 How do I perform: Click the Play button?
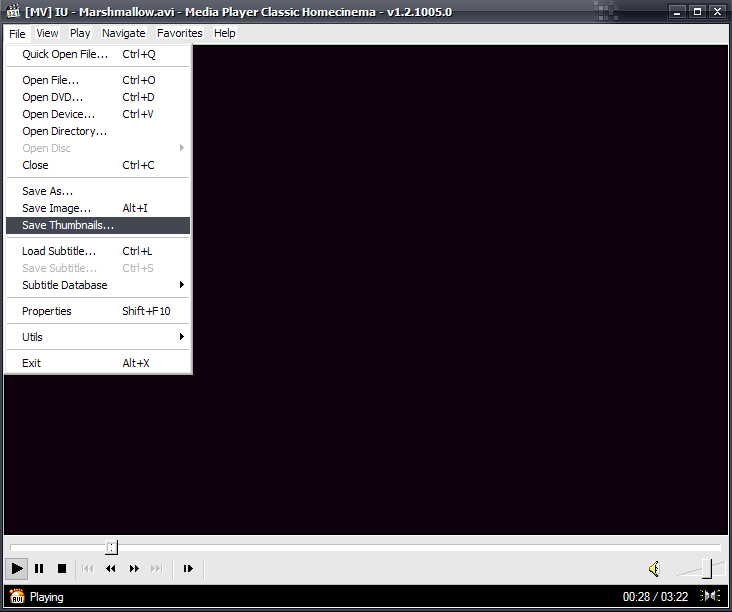point(16,569)
